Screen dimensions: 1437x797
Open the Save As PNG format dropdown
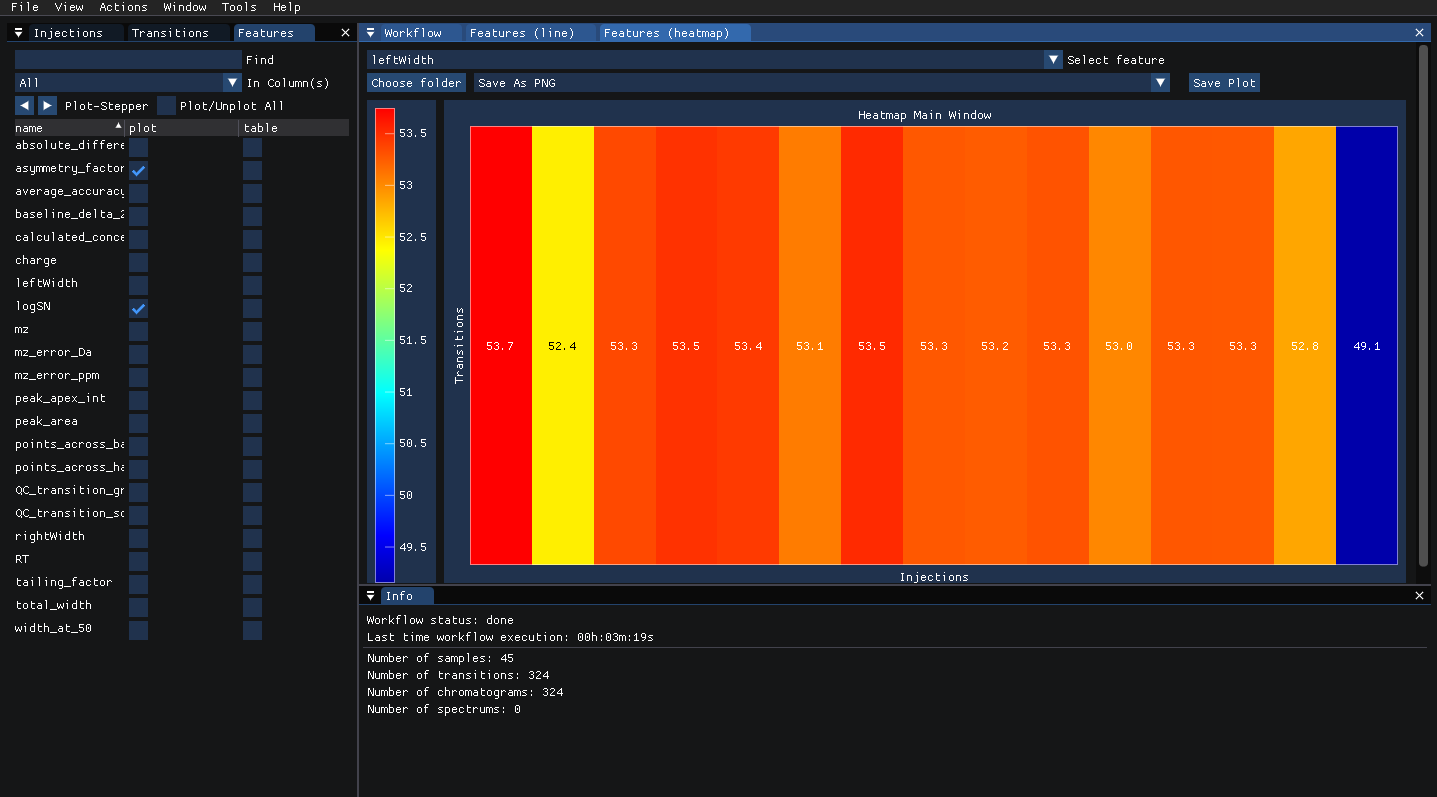[821, 83]
